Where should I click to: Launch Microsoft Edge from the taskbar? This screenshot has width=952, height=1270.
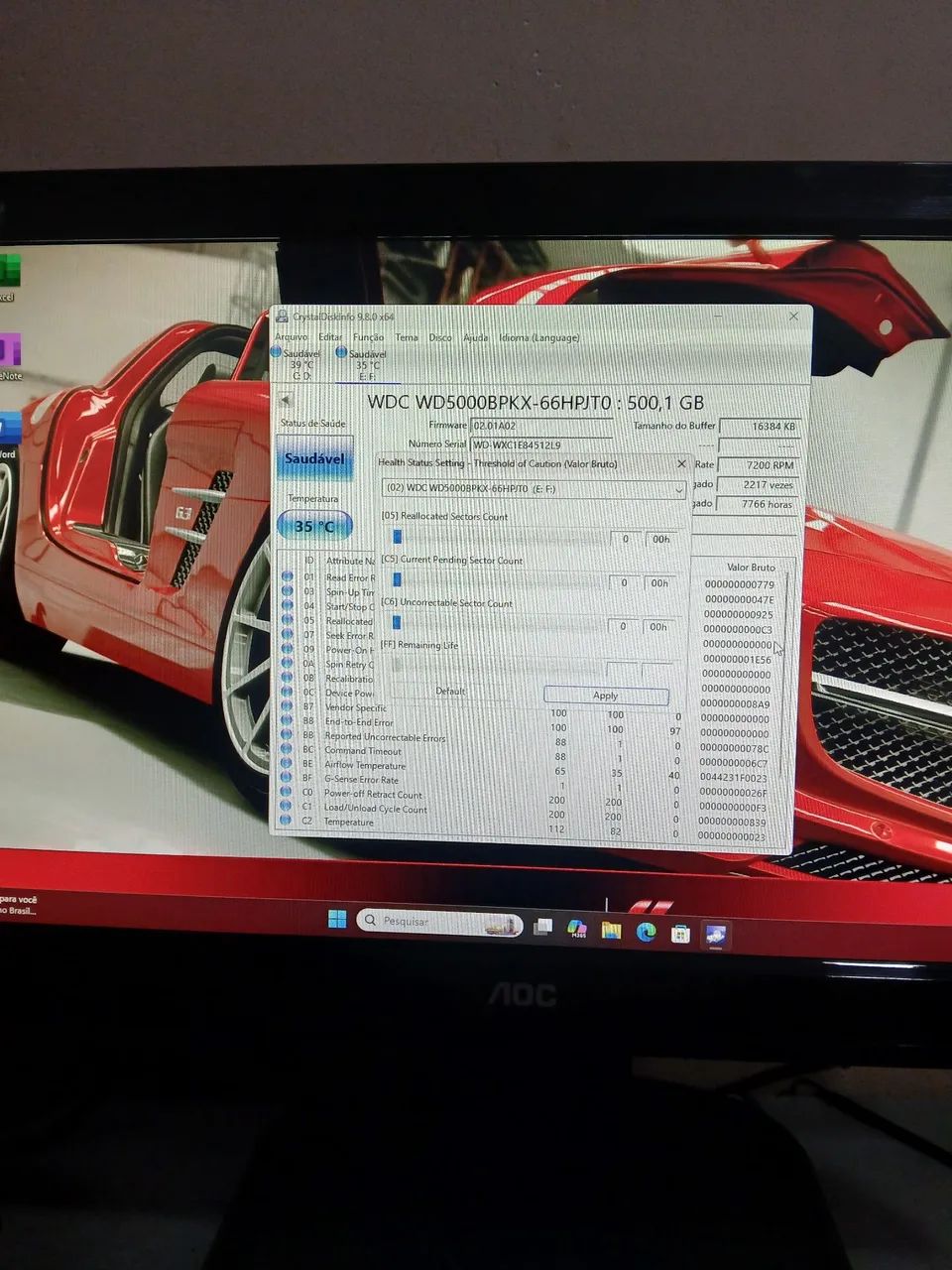646,932
